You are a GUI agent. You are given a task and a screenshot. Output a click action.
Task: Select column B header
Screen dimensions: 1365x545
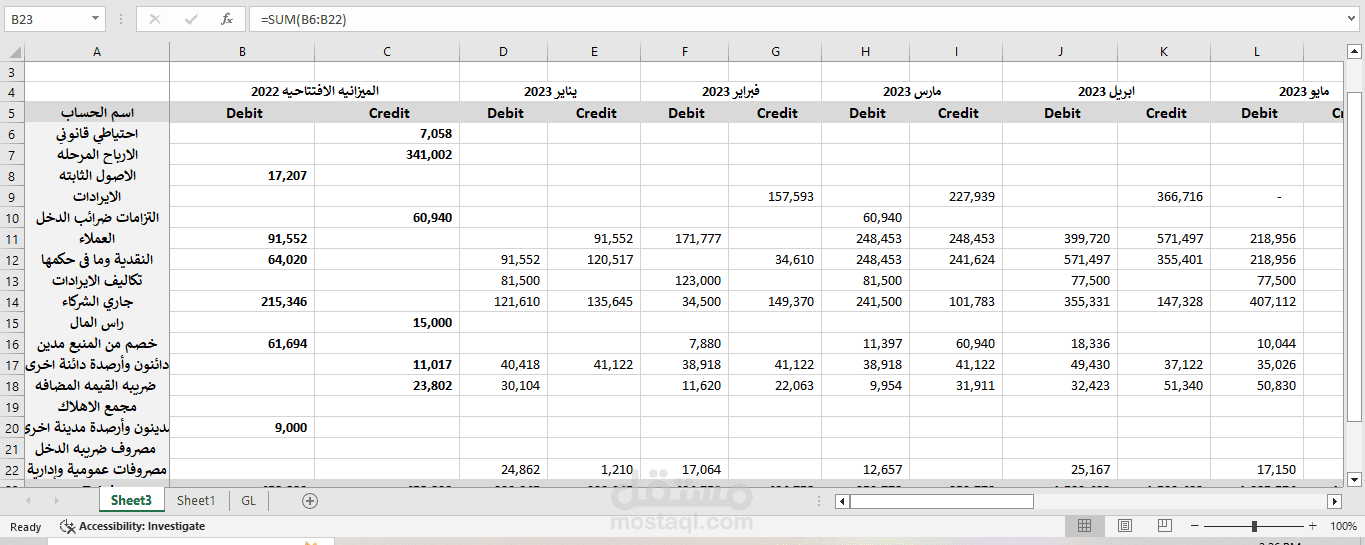(242, 51)
